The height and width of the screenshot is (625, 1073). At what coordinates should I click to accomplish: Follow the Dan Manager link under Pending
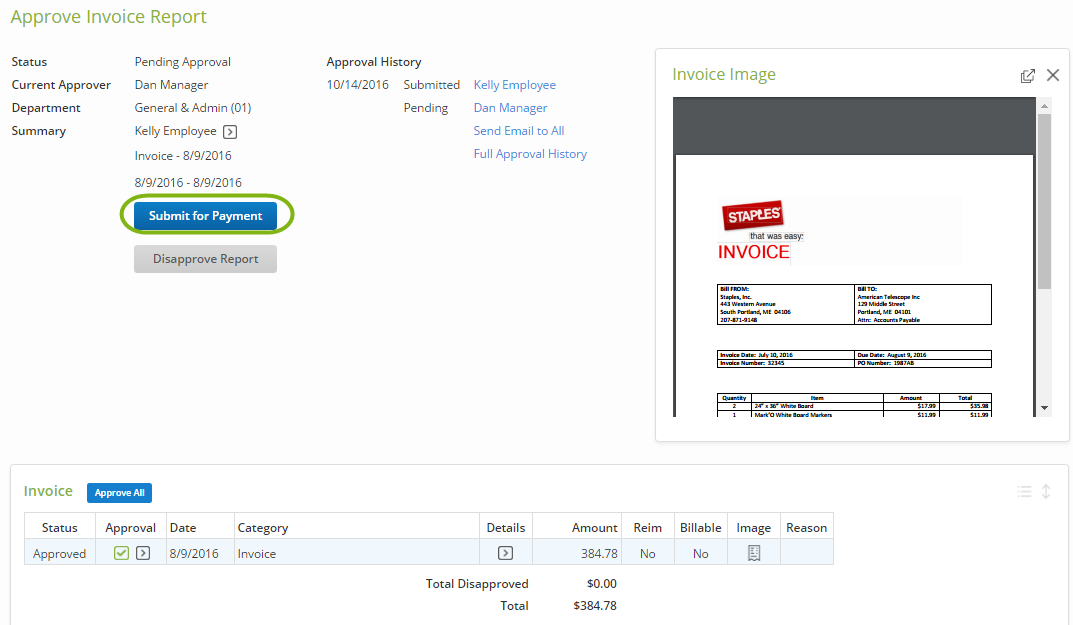[x=510, y=107]
